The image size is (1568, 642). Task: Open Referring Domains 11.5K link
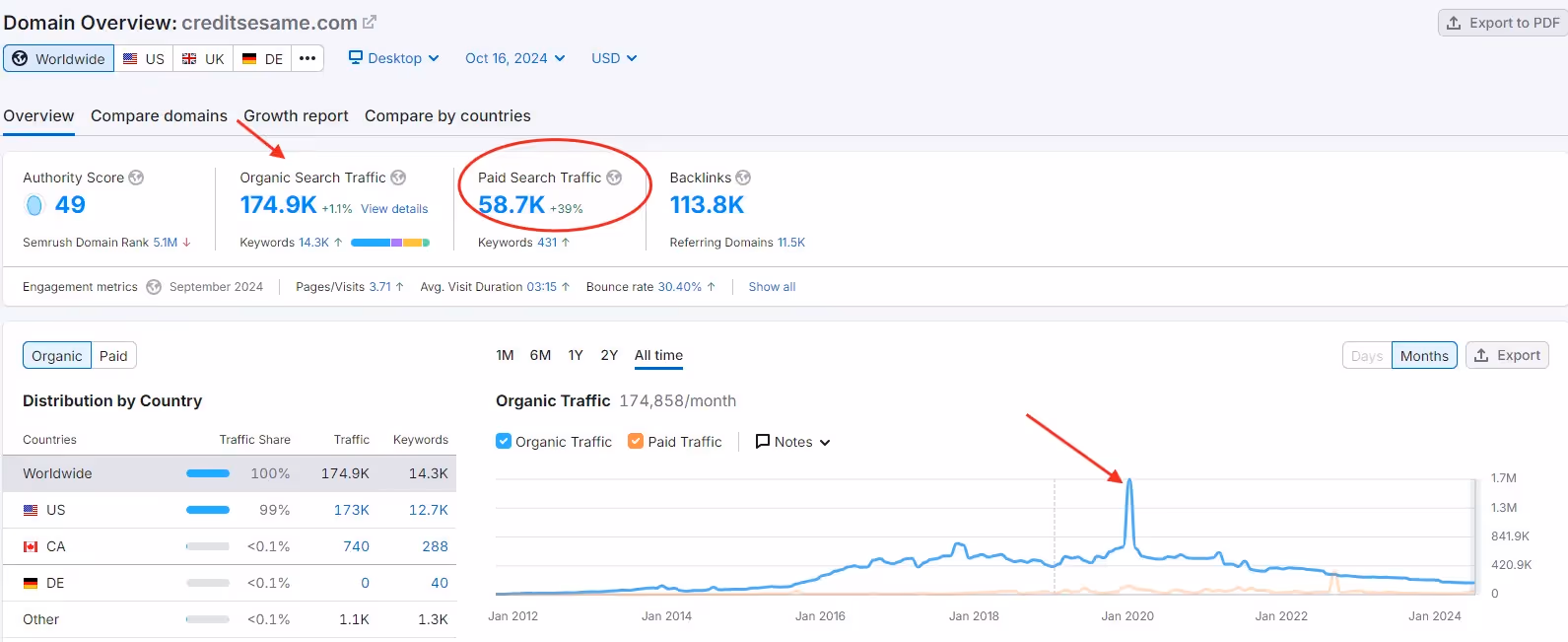pos(791,243)
